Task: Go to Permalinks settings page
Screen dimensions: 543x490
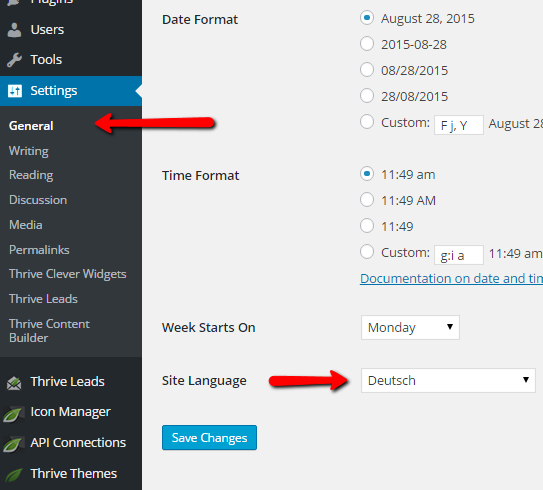Action: coord(39,250)
